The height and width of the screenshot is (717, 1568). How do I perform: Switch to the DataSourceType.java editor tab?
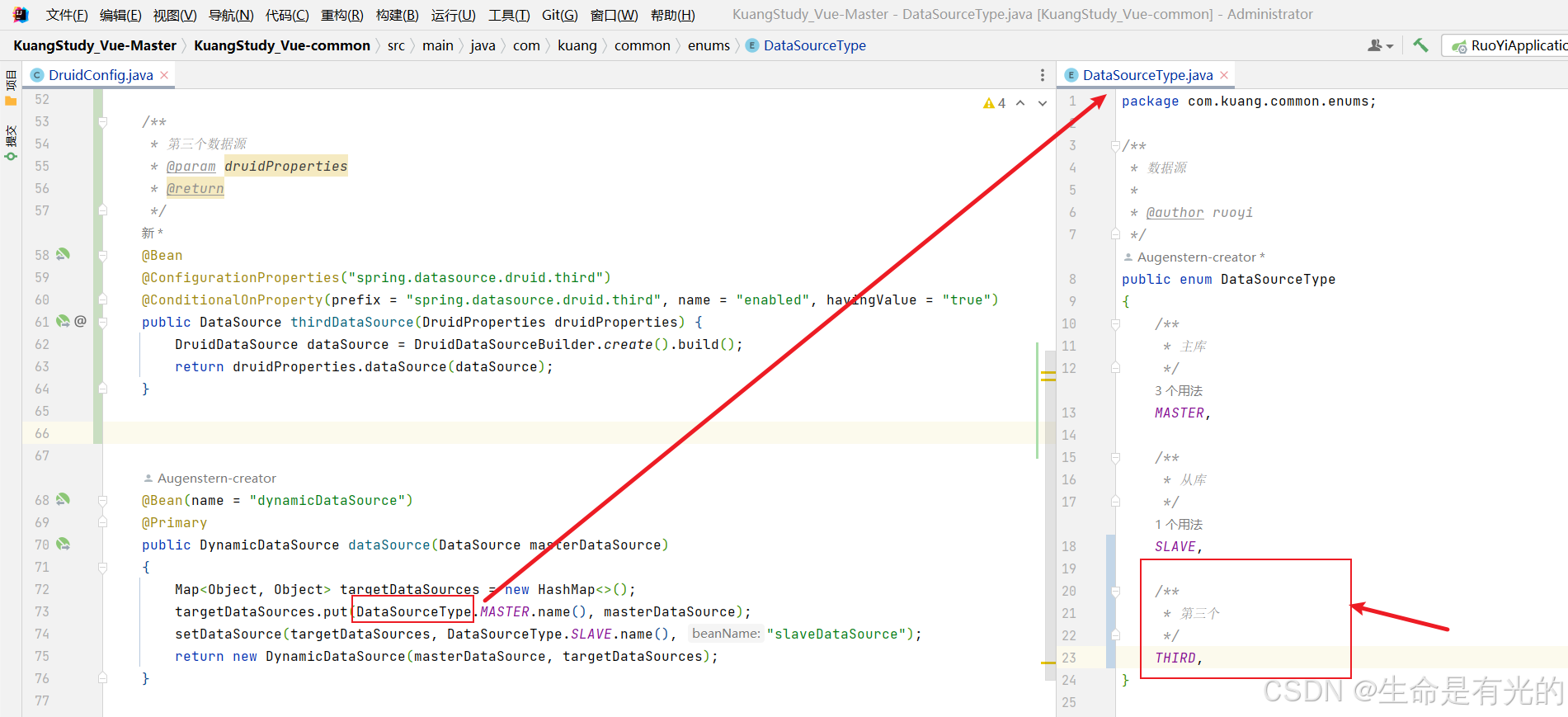pos(1147,75)
